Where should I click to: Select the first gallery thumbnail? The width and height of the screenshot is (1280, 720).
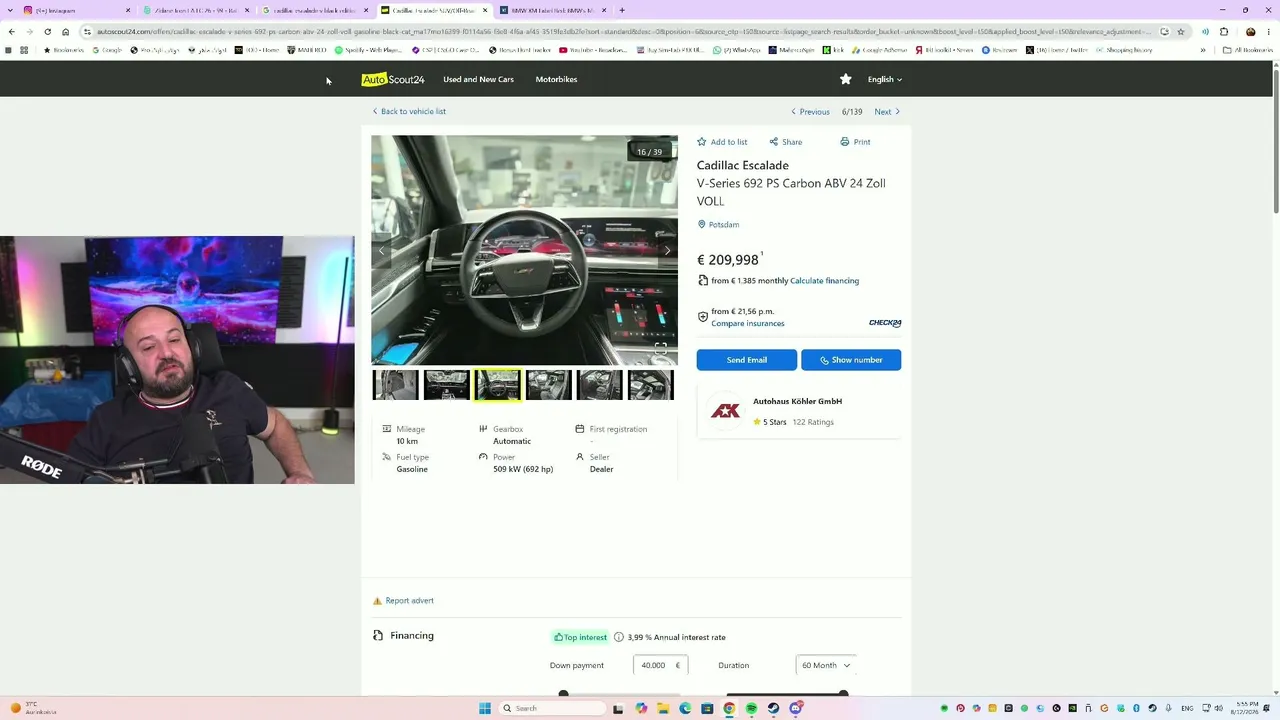(x=396, y=385)
